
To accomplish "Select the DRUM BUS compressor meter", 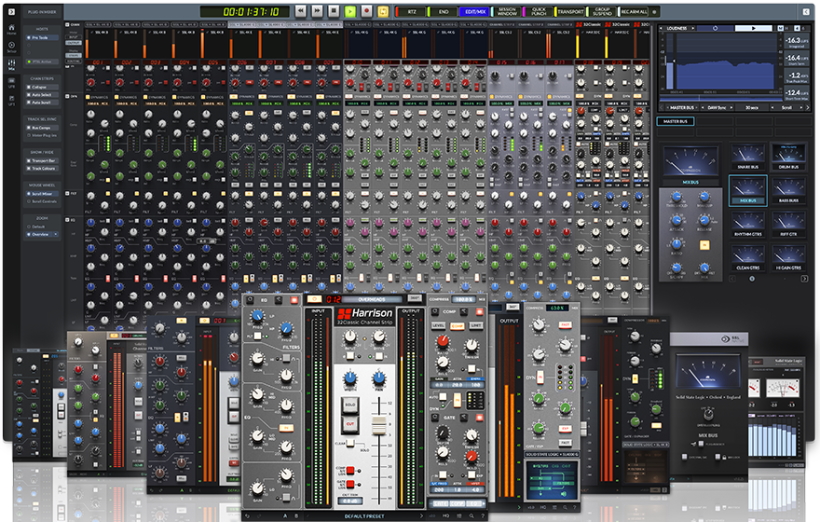I will [x=789, y=157].
